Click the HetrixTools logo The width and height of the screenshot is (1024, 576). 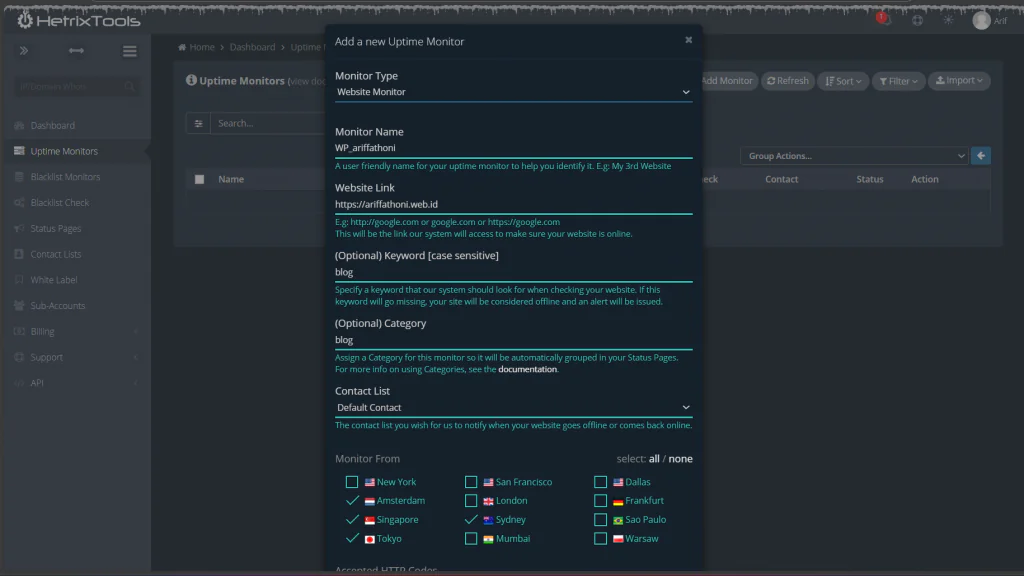(x=78, y=20)
